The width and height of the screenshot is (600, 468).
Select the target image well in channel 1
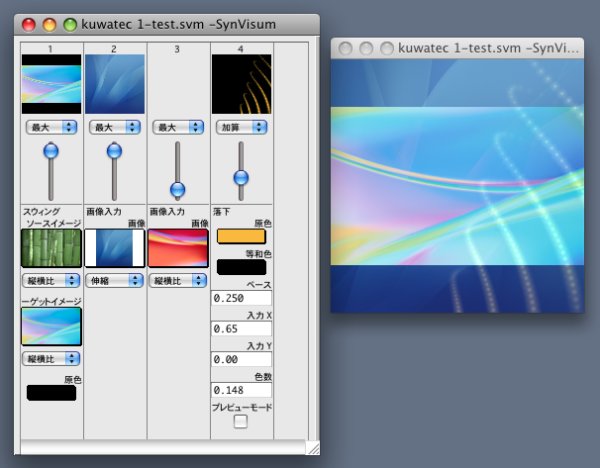tap(51, 326)
